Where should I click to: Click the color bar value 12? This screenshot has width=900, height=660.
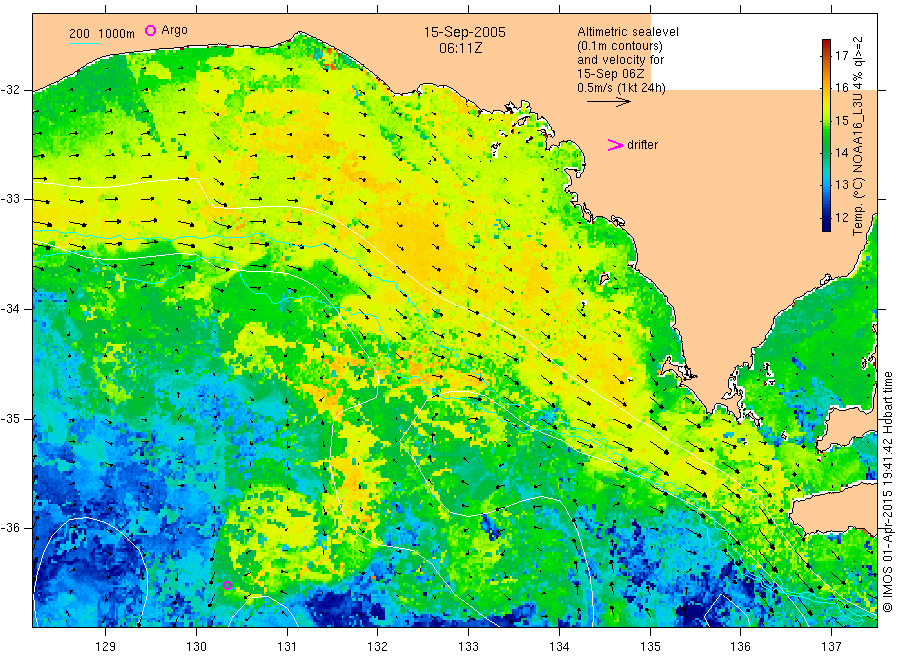coord(841,218)
